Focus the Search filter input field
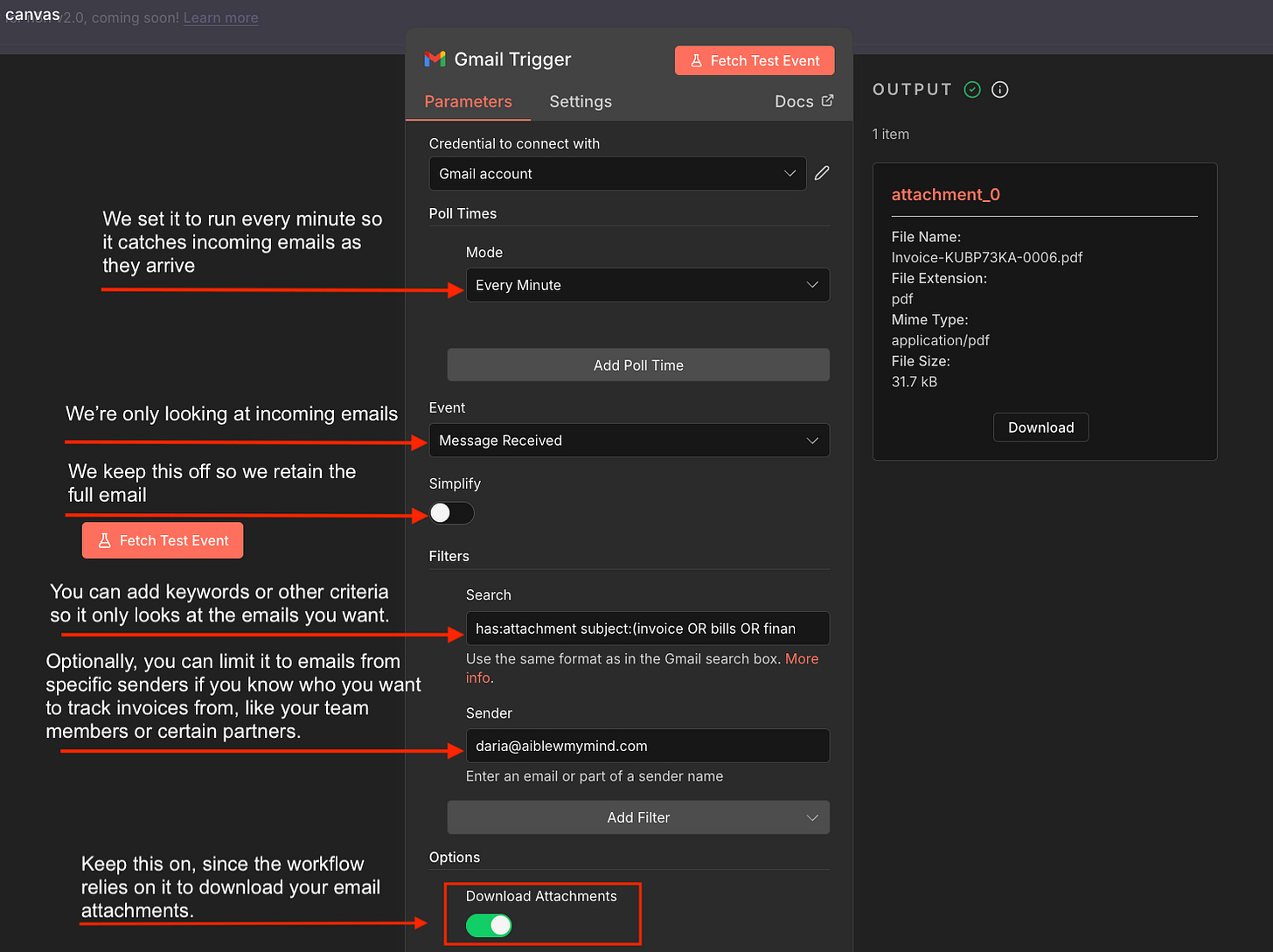Image resolution: width=1273 pixels, height=952 pixels. [647, 629]
